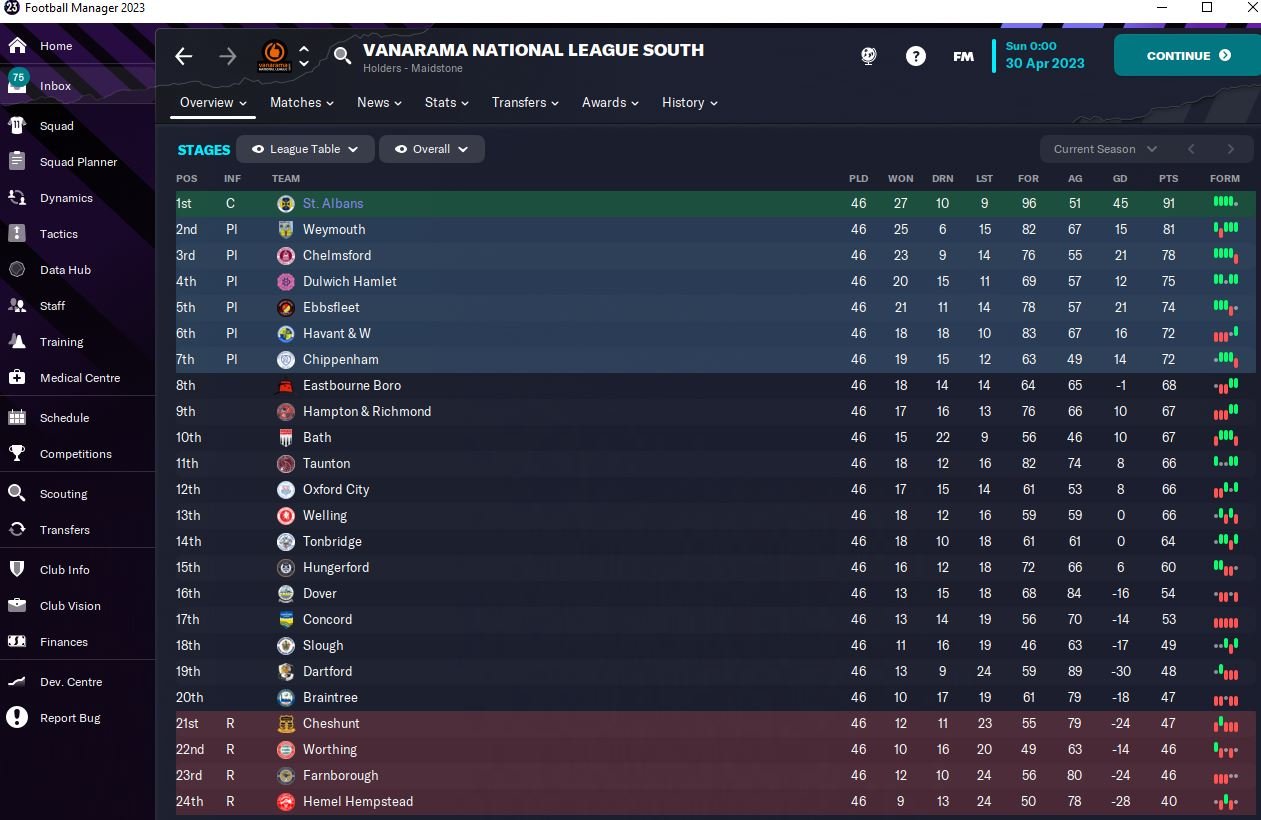Open the FM menu
Viewport: 1261px width, 820px height.
[963, 56]
